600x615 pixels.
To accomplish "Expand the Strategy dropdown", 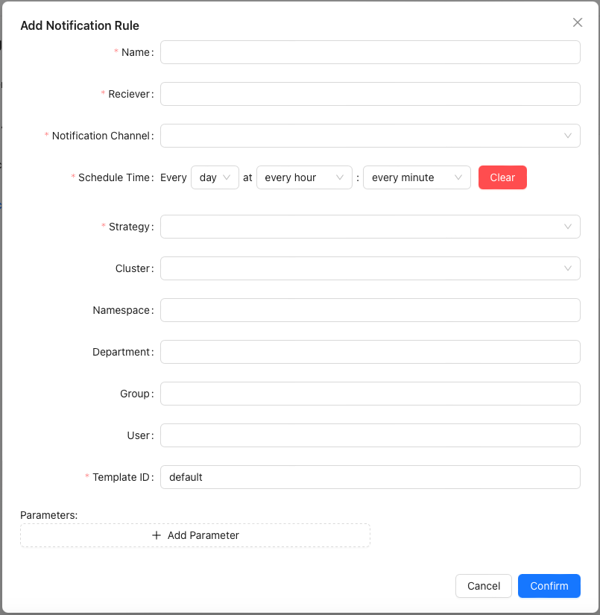I will tap(370, 227).
